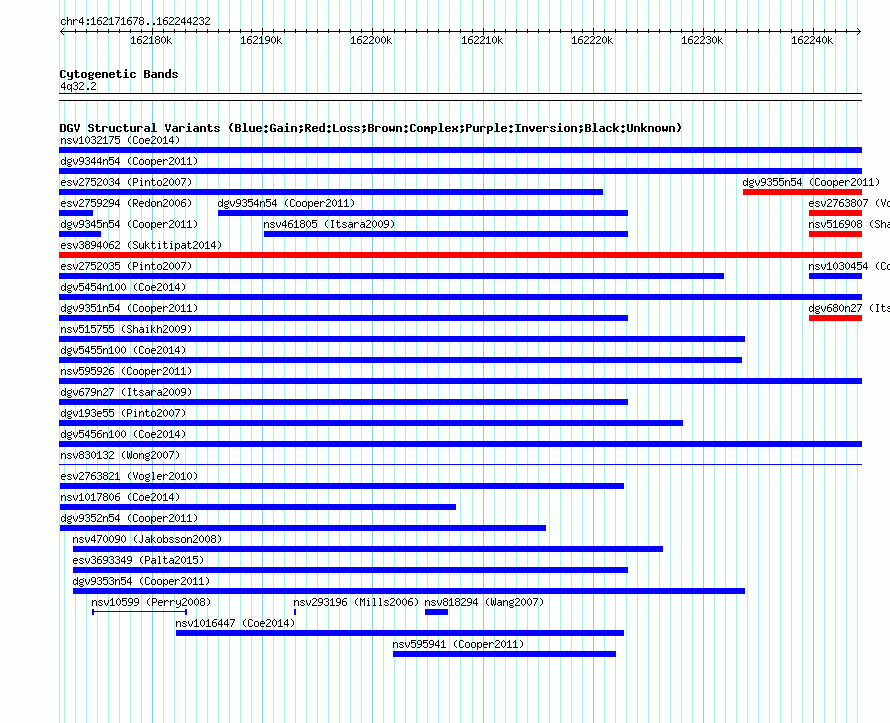The height and width of the screenshot is (723, 890).
Task: Open the nsv461805 (Itsara2009) variant
Action: tap(329, 224)
